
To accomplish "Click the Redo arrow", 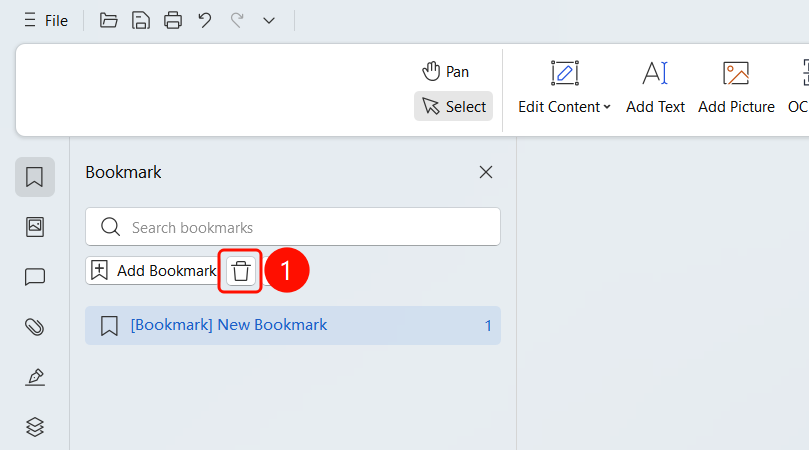I will click(237, 21).
